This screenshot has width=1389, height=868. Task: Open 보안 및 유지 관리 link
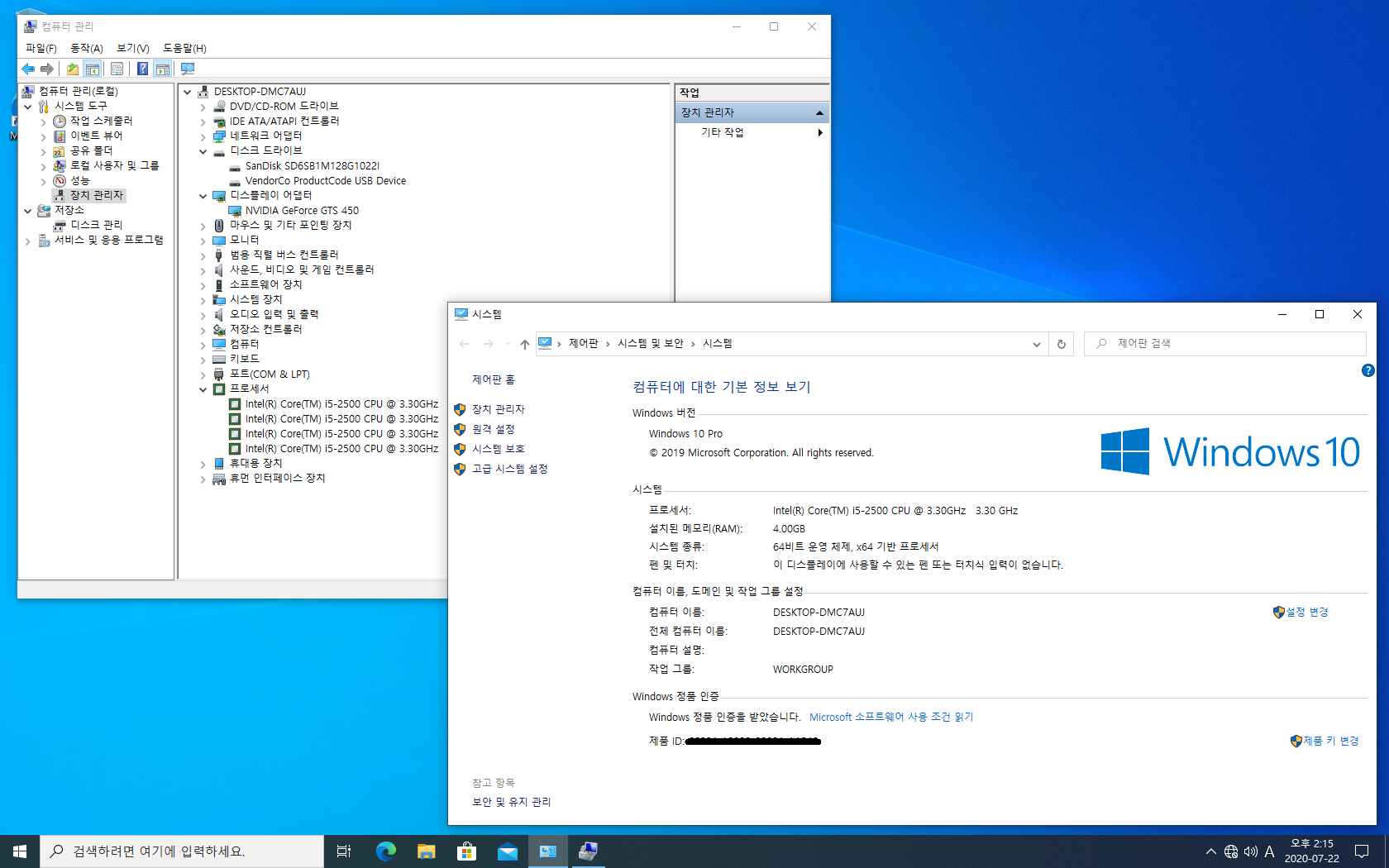tap(512, 802)
